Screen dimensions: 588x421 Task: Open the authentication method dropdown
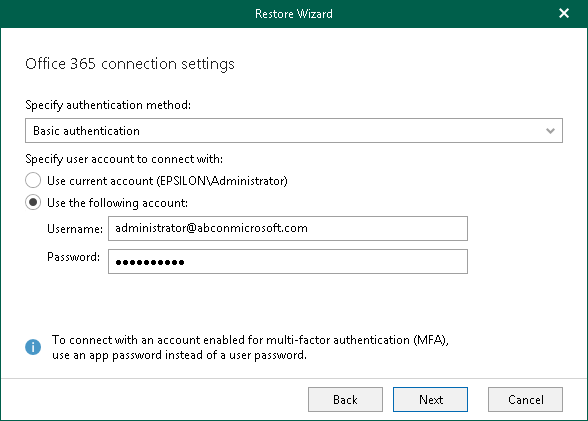point(294,130)
